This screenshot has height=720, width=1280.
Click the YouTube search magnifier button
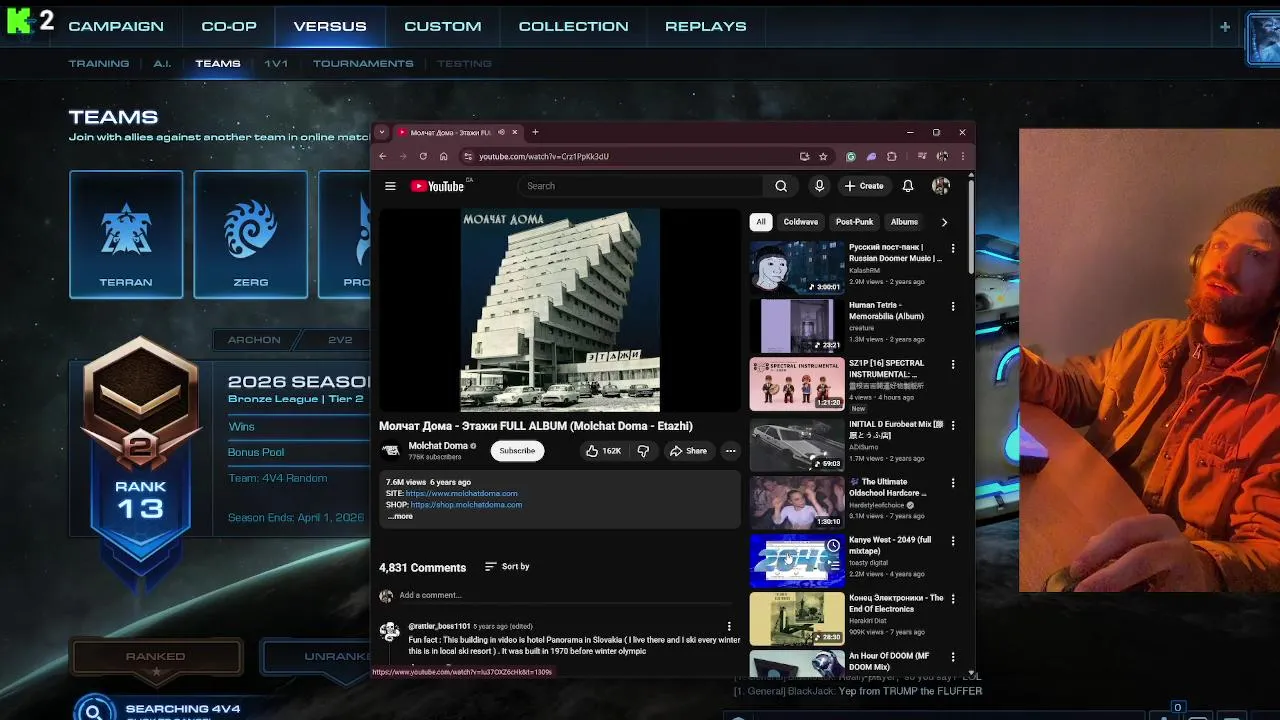tap(781, 186)
